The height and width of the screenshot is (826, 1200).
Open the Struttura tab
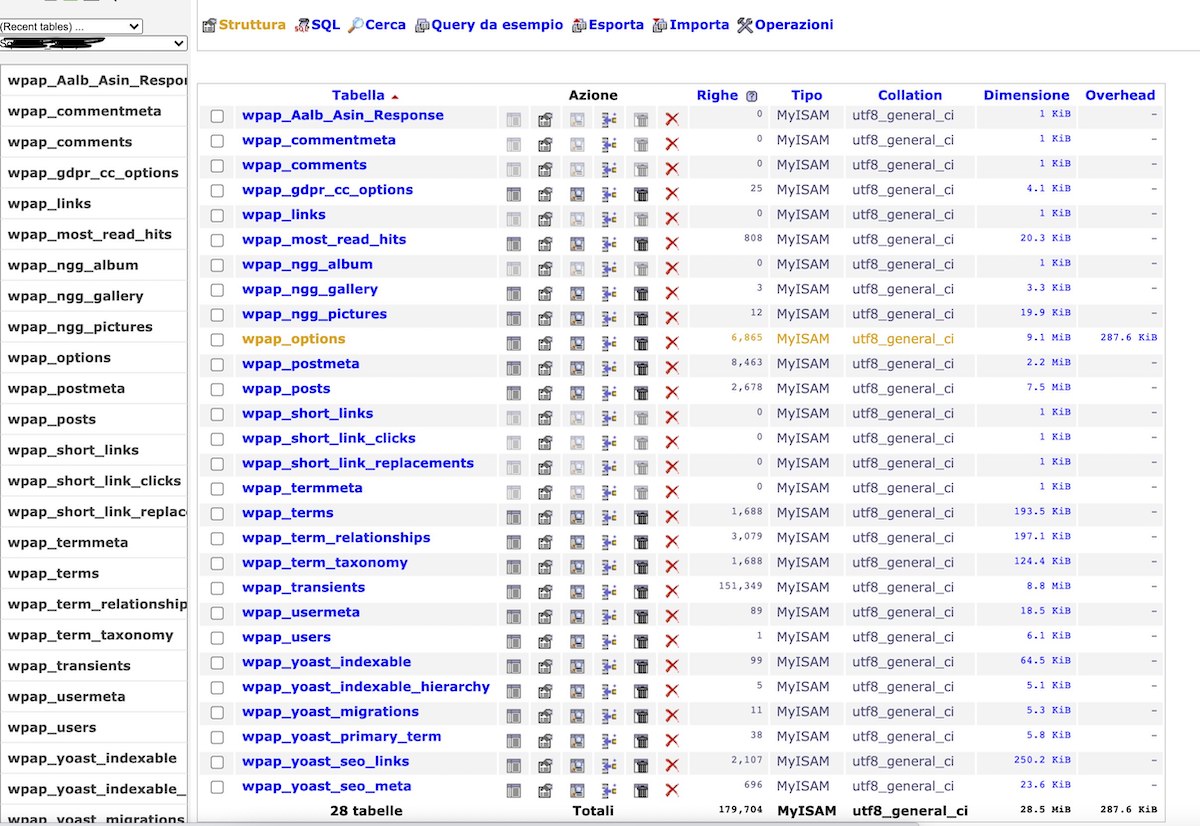[x=244, y=25]
